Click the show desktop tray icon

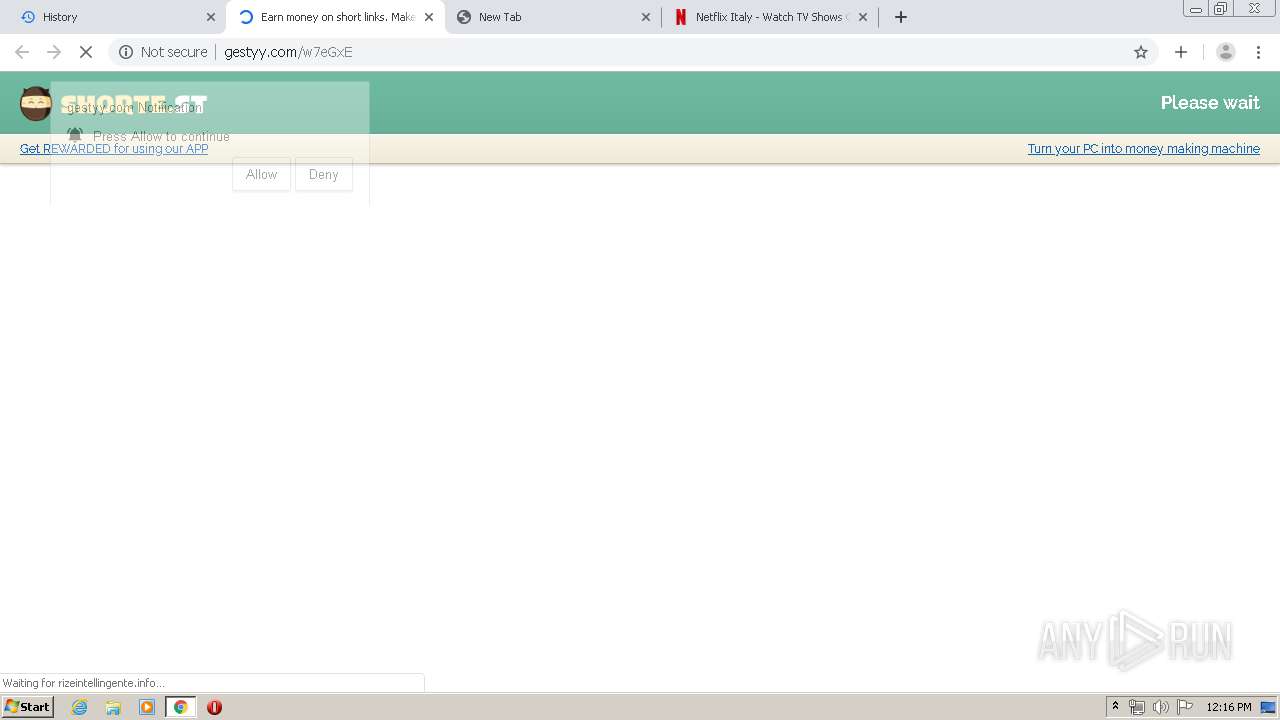click(1268, 707)
